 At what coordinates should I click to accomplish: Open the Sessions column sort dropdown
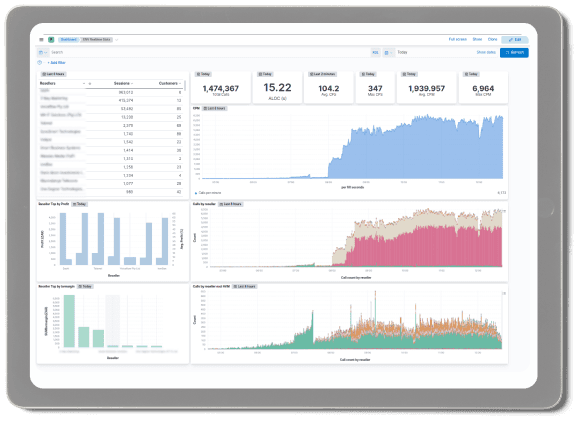tap(132, 84)
